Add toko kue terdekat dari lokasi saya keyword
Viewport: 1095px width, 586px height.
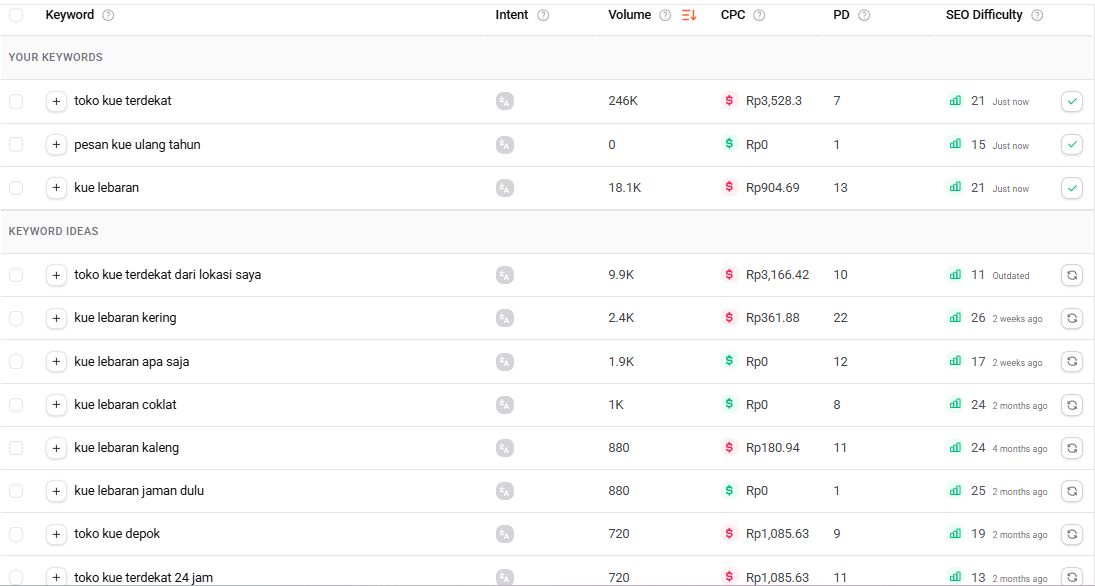coord(57,275)
